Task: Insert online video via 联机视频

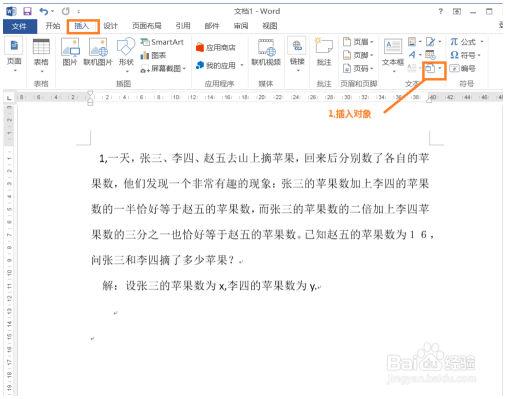Action: point(266,52)
